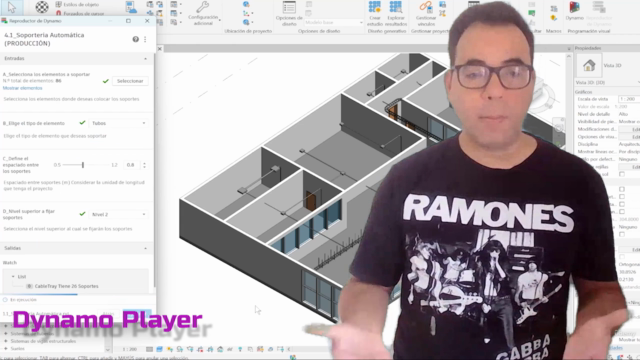Collapse the List node in Watch output
Viewport: 640px width, 360px height.
tap(13, 277)
